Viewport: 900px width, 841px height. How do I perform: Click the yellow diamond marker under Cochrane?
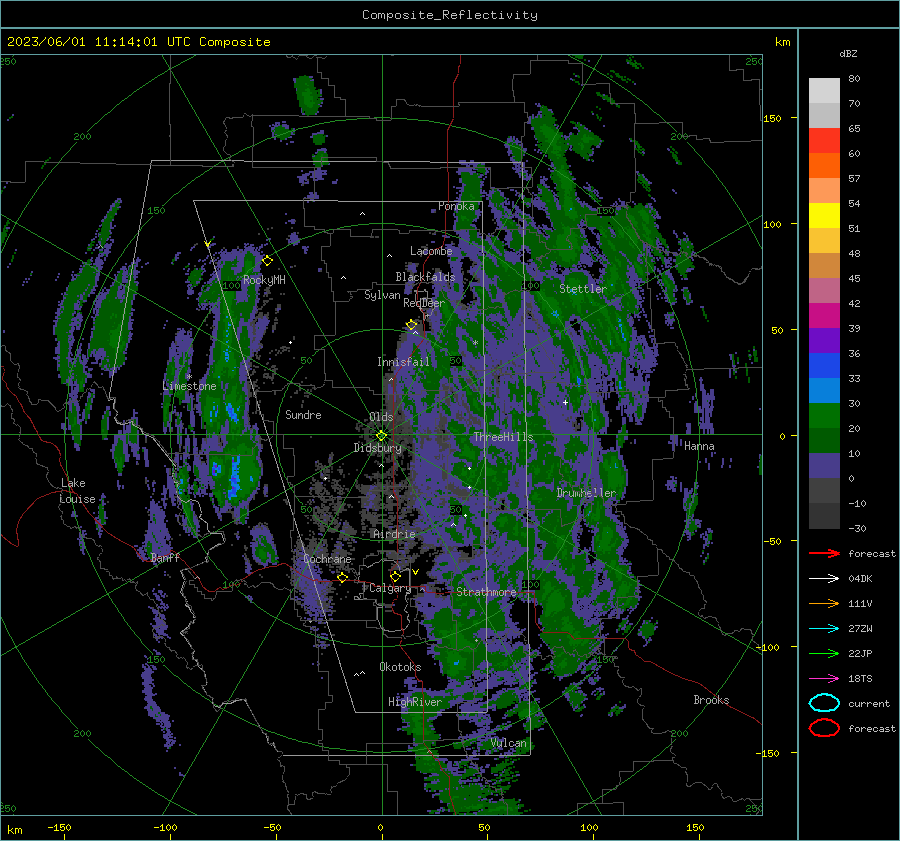(343, 577)
